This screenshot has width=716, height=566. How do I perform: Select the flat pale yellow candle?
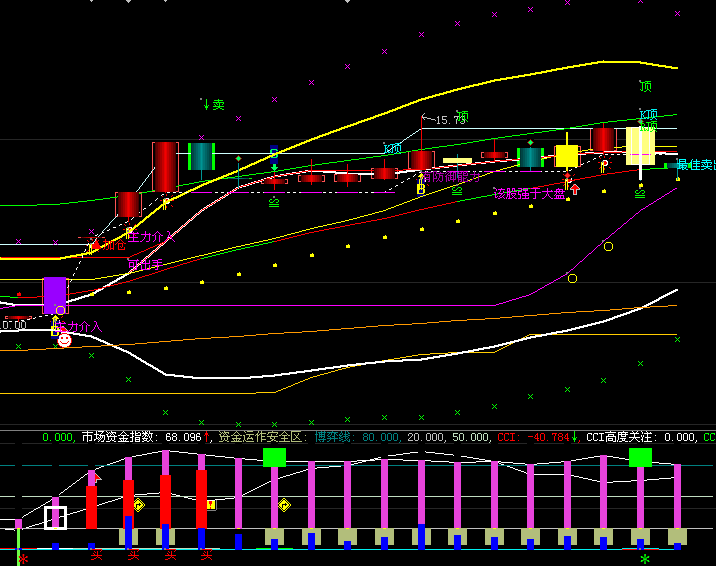458,161
